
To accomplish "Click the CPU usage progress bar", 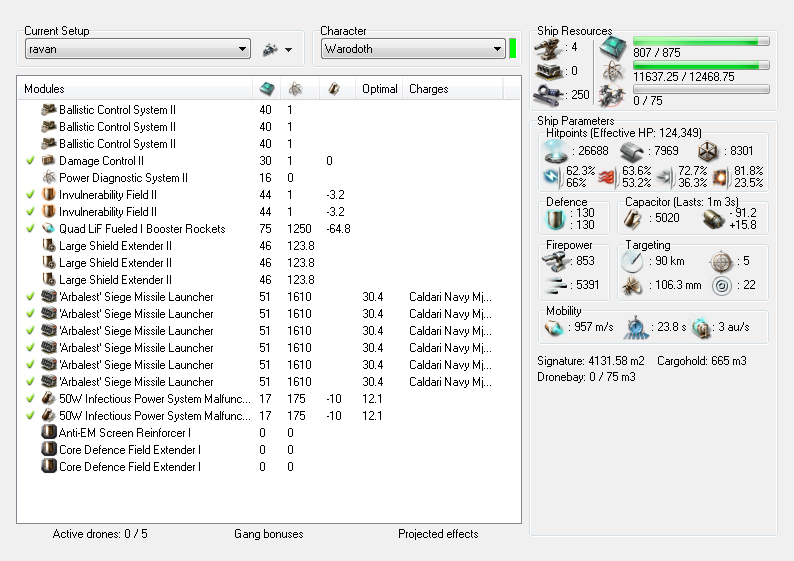I will [701, 41].
